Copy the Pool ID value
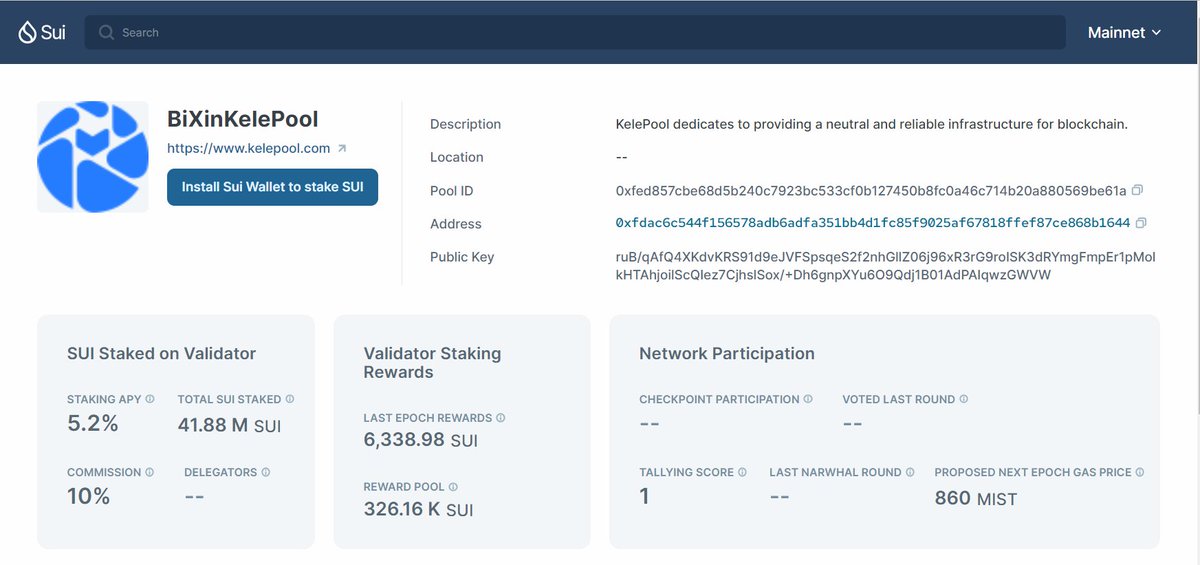The height and width of the screenshot is (565, 1200). (1137, 190)
